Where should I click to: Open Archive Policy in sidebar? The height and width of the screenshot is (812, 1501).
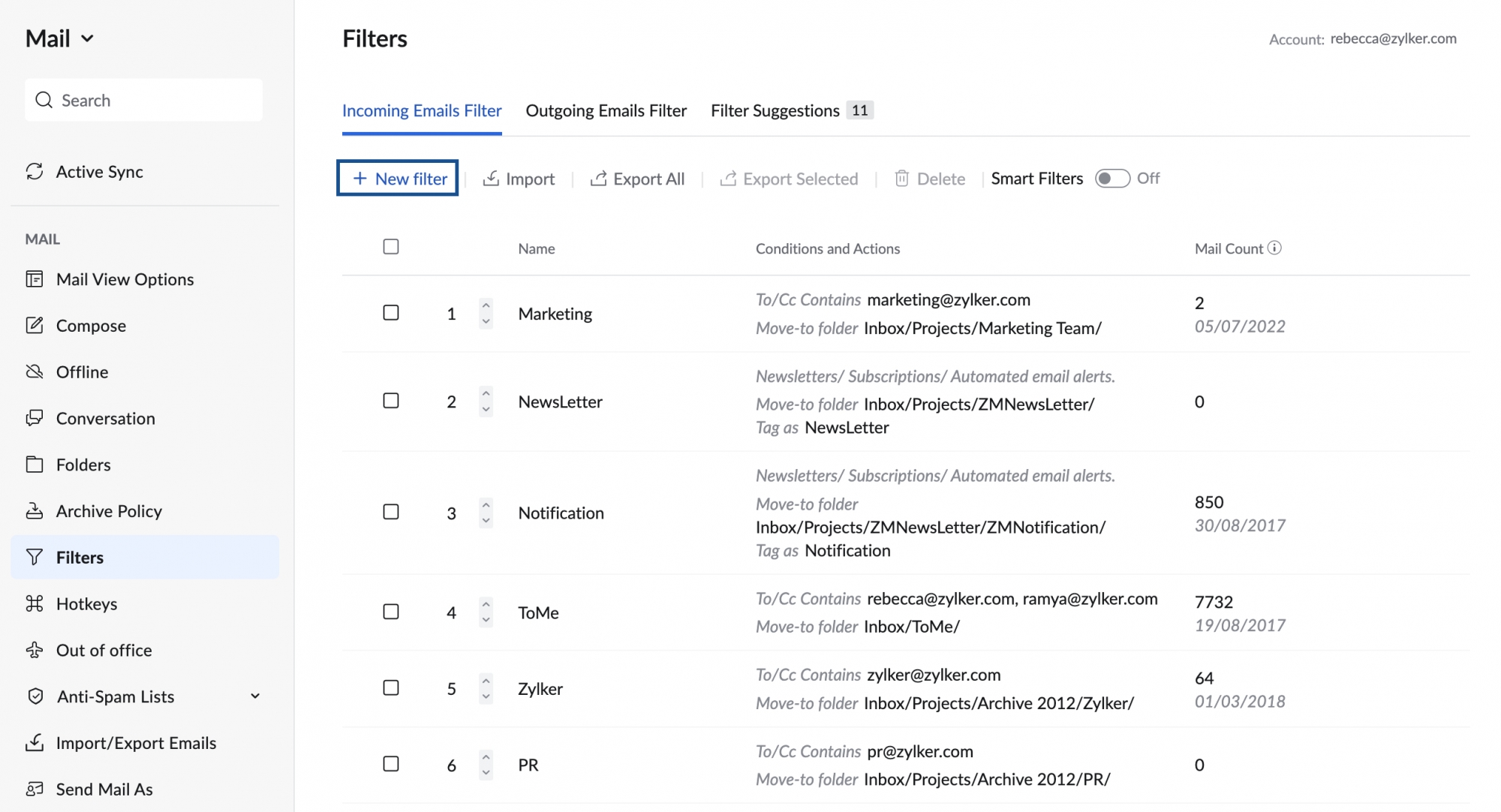click(108, 510)
